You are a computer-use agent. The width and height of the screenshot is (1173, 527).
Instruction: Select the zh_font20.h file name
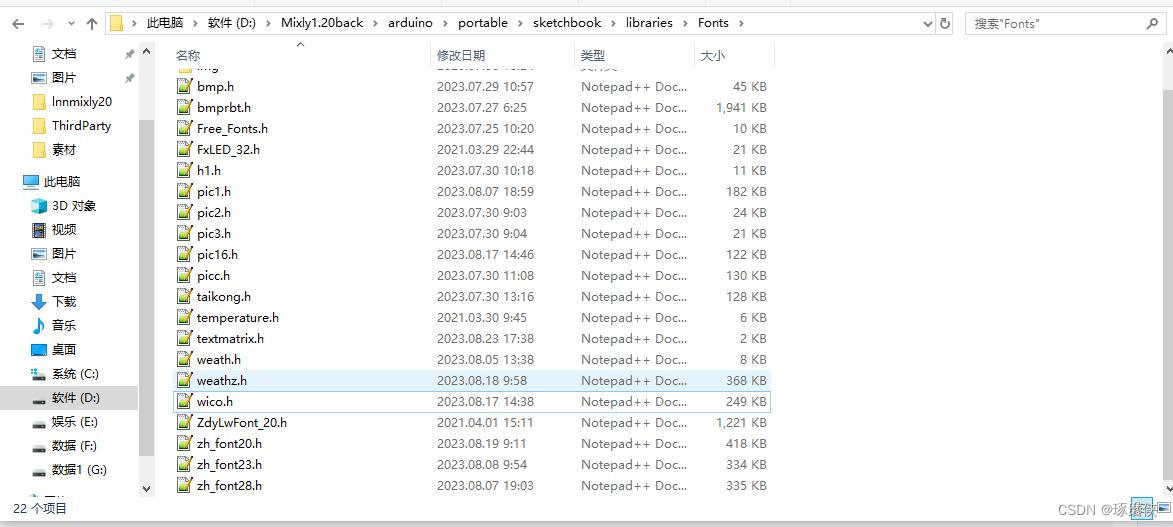tap(229, 443)
